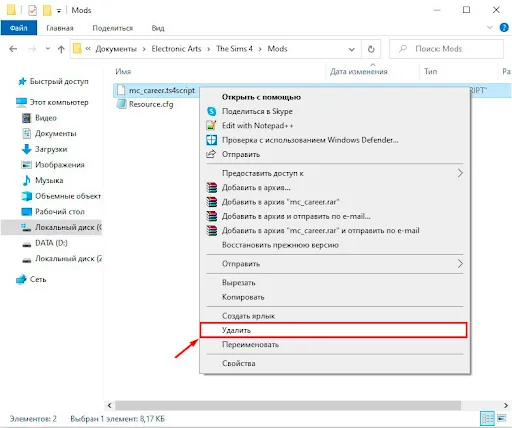Expand the address bar history dropdown
Image resolution: width=512 pixels, height=428 pixels.
352,49
